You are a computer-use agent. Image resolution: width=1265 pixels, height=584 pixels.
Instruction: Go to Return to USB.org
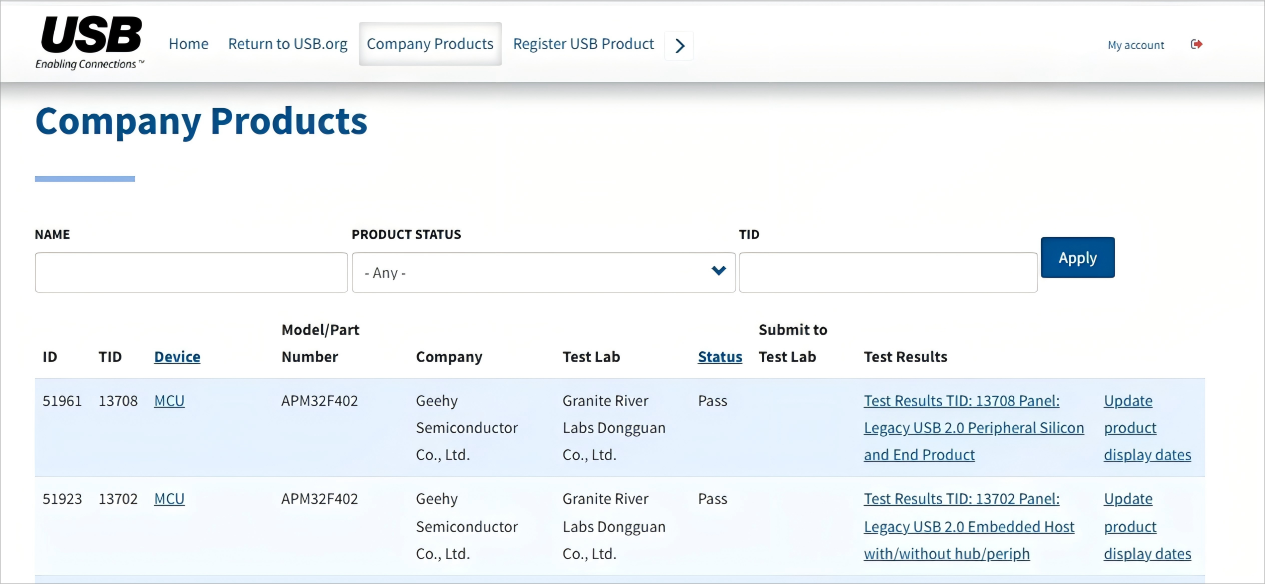pyautogui.click(x=288, y=44)
